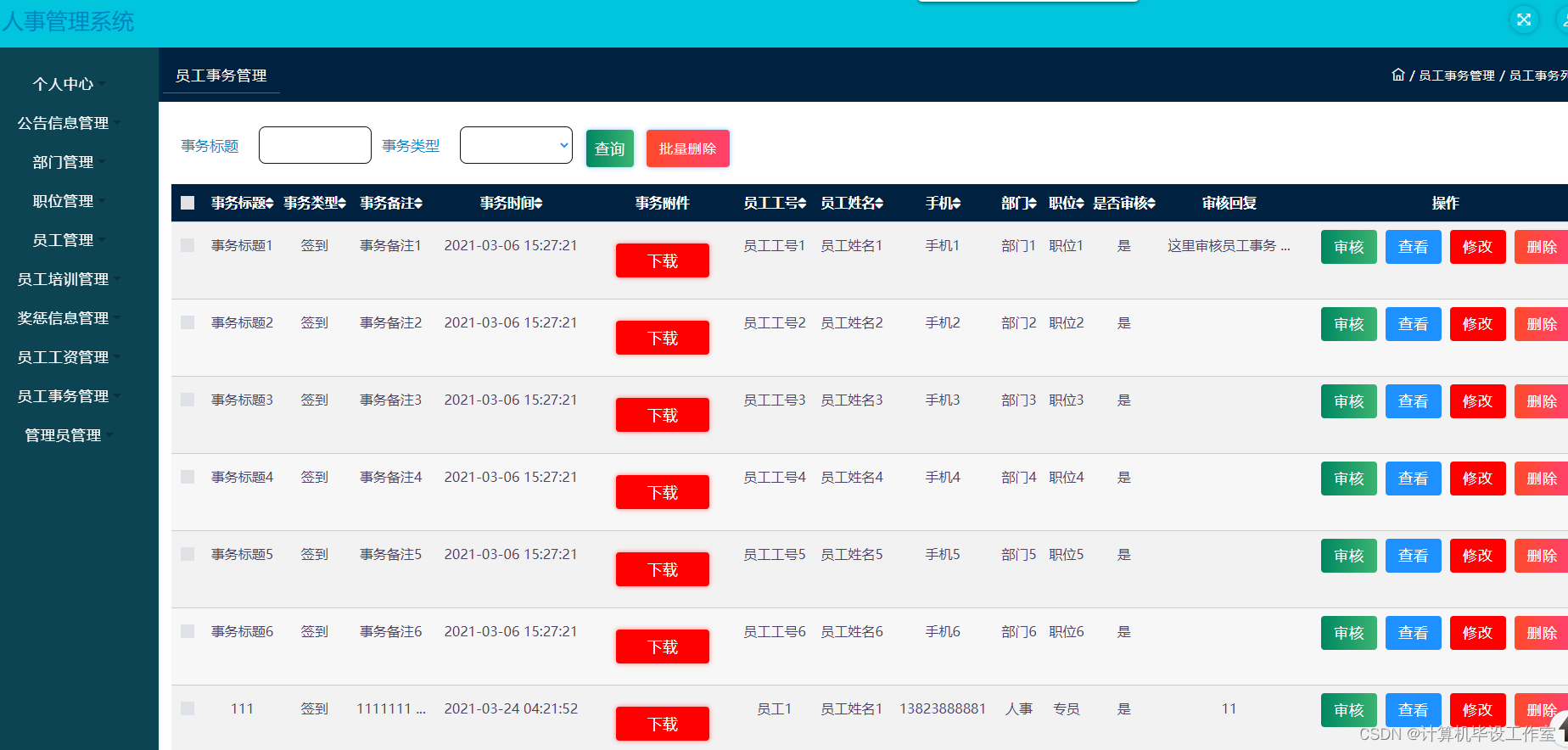The height and width of the screenshot is (750, 1568).
Task: Check the row checkbox for 111
Action: pos(188,708)
